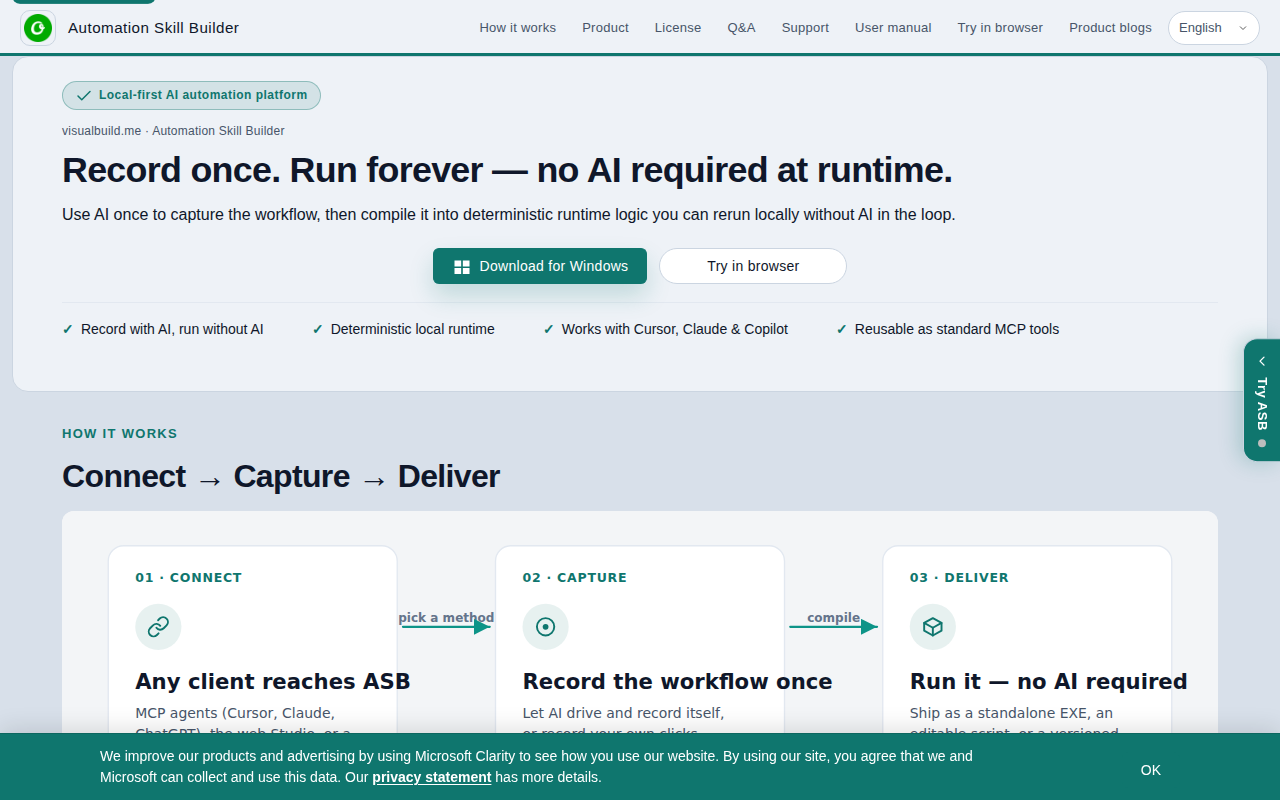Expand the Try ASB side panel chevron
Image resolution: width=1280 pixels, height=800 pixels.
[1262, 361]
